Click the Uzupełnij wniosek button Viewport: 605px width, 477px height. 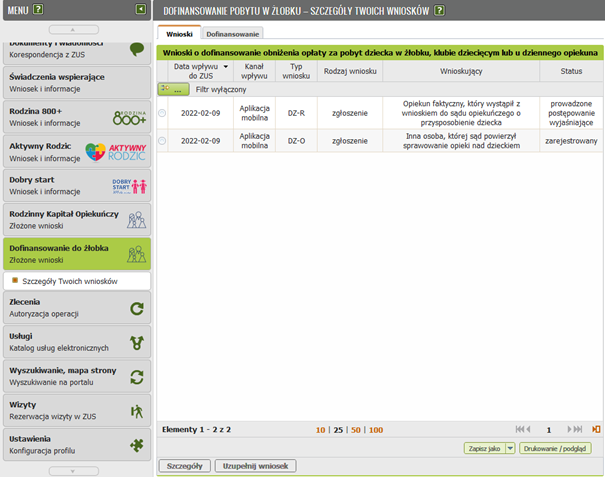pos(255,466)
